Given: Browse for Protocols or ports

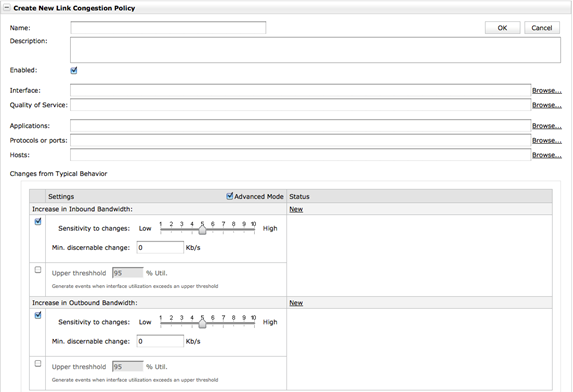Looking at the screenshot, I should [x=546, y=140].
